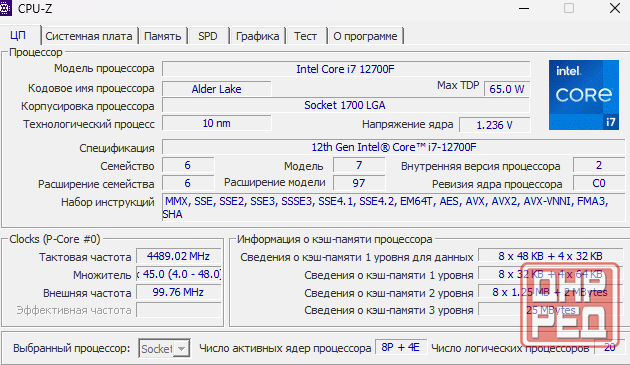This screenshot has height=365, width=630.
Task: Select the 10 nm technology value
Action: pos(217,123)
